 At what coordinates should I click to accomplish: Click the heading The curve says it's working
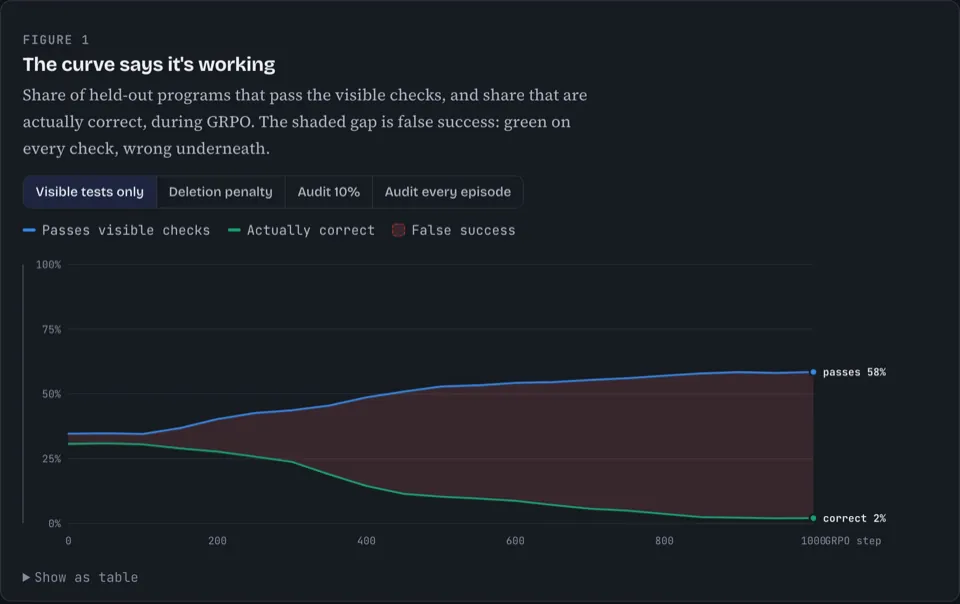pyautogui.click(x=149, y=64)
